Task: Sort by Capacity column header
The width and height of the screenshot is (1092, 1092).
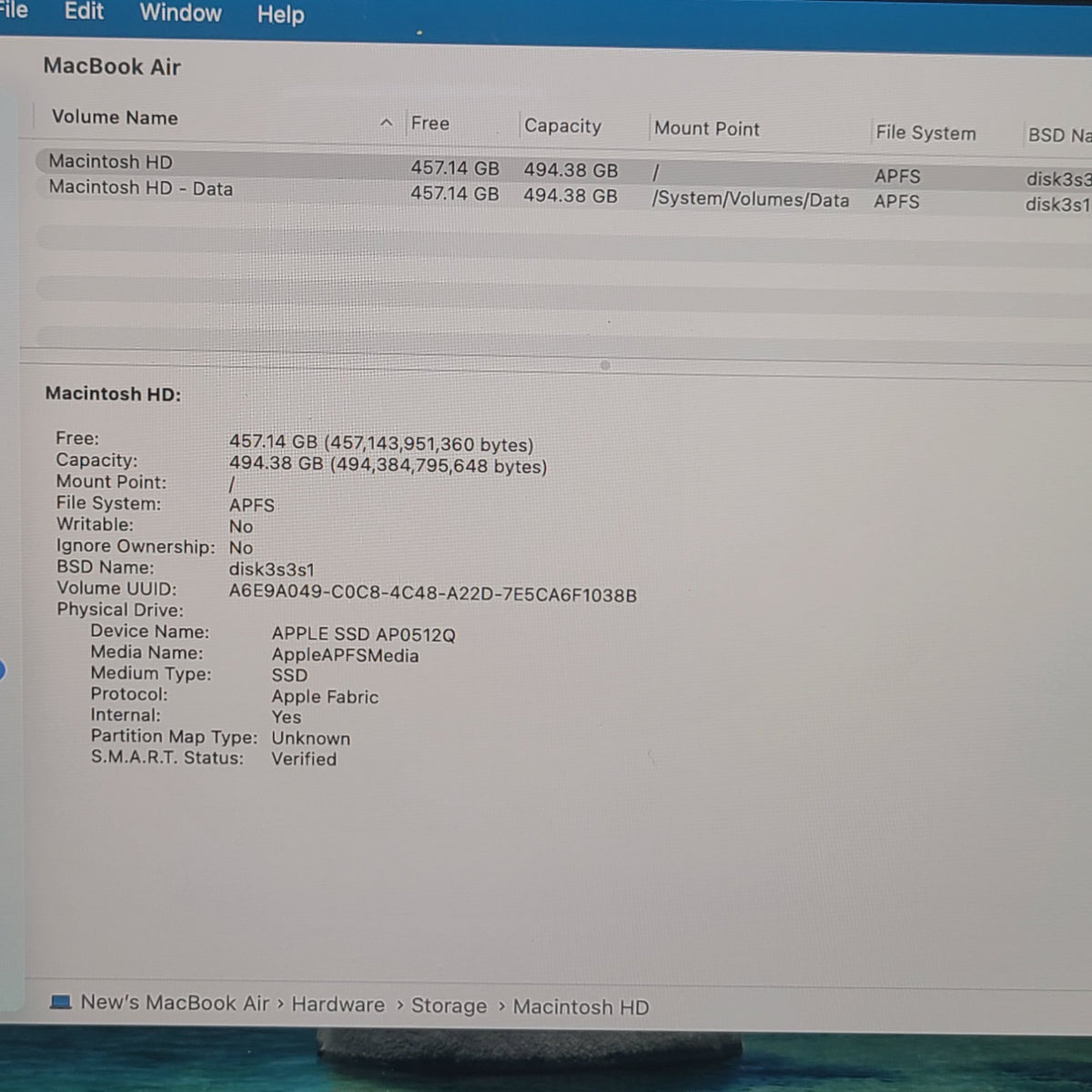Action: pos(562,126)
